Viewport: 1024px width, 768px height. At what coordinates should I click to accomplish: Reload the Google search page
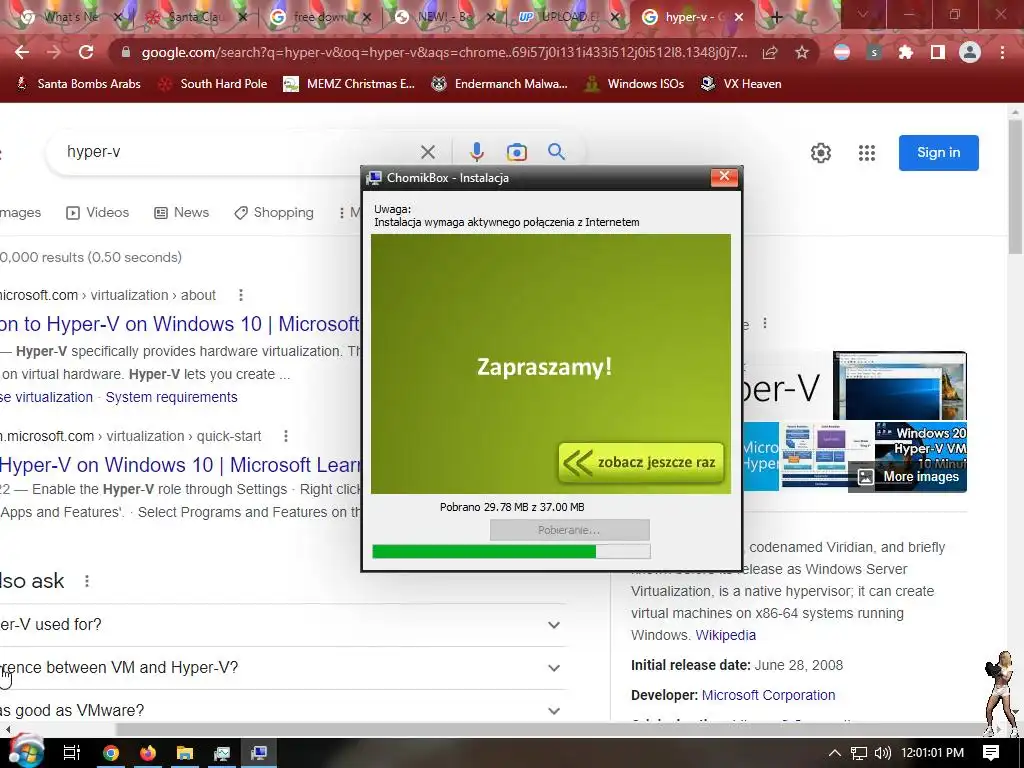coord(86,52)
